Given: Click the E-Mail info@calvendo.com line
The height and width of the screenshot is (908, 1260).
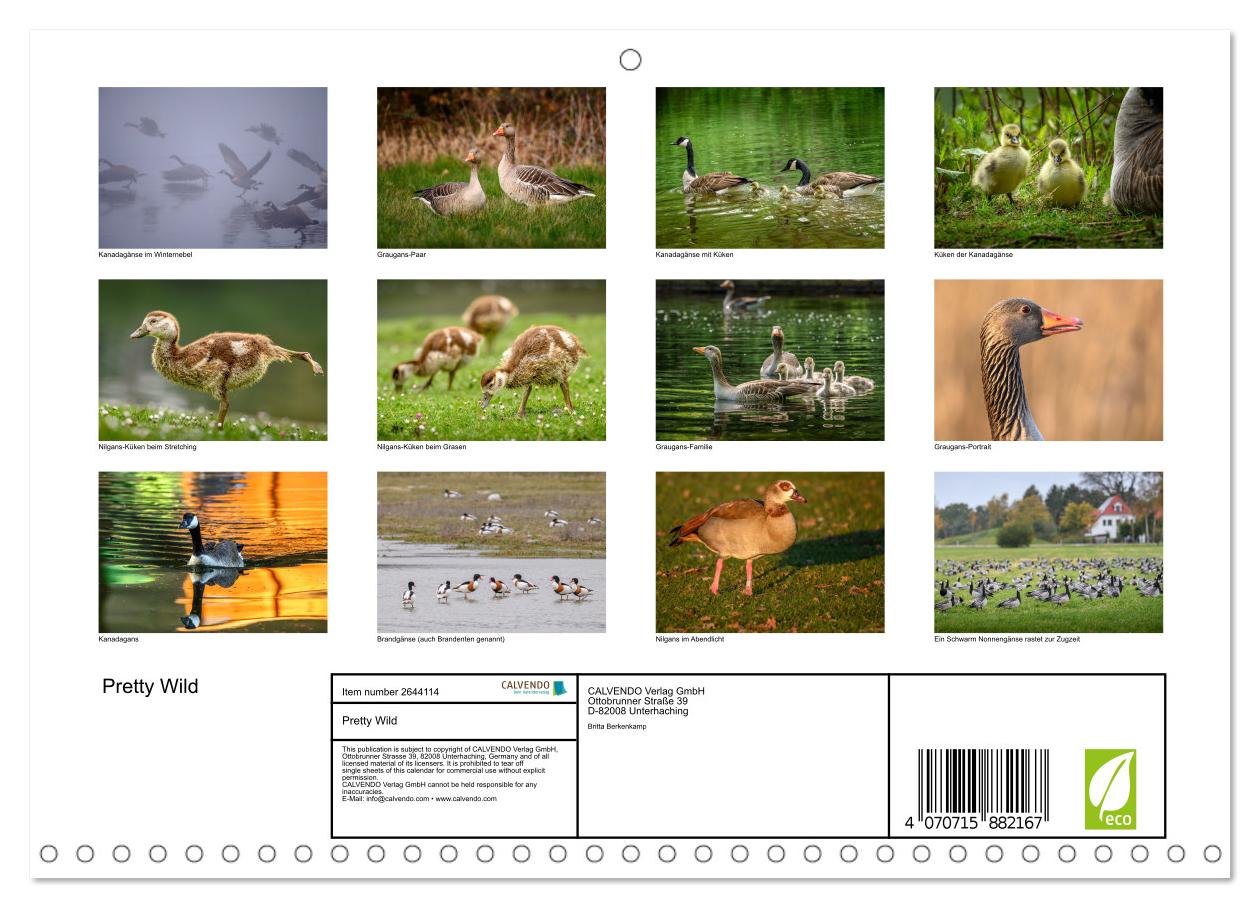Looking at the screenshot, I should [419, 799].
